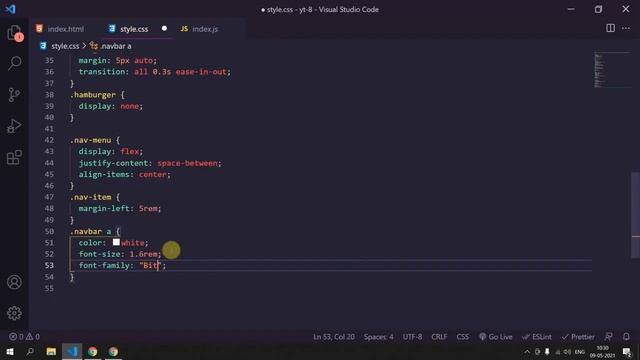Click line number 42 in gutter

[49, 140]
